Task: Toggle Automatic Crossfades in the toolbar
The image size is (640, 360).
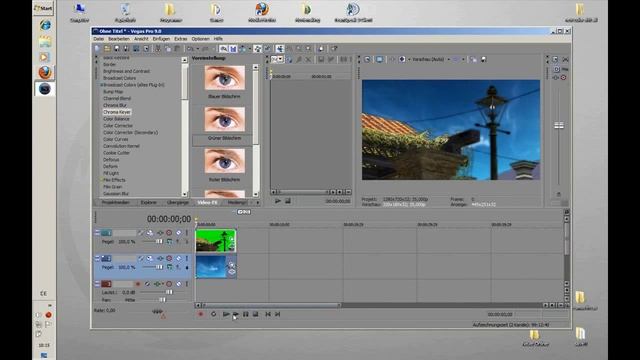Action: point(233,49)
